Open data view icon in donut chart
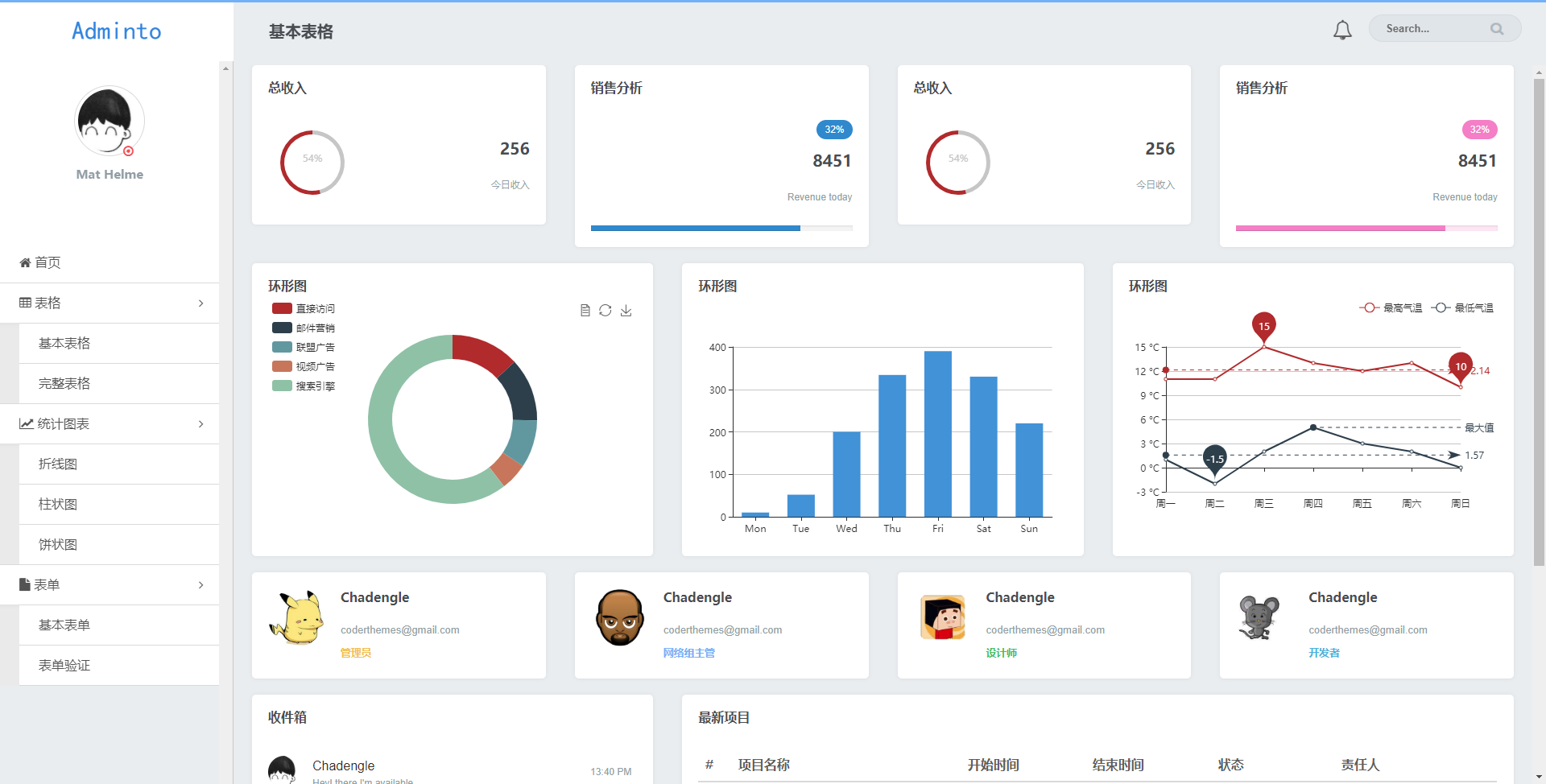 tap(585, 311)
